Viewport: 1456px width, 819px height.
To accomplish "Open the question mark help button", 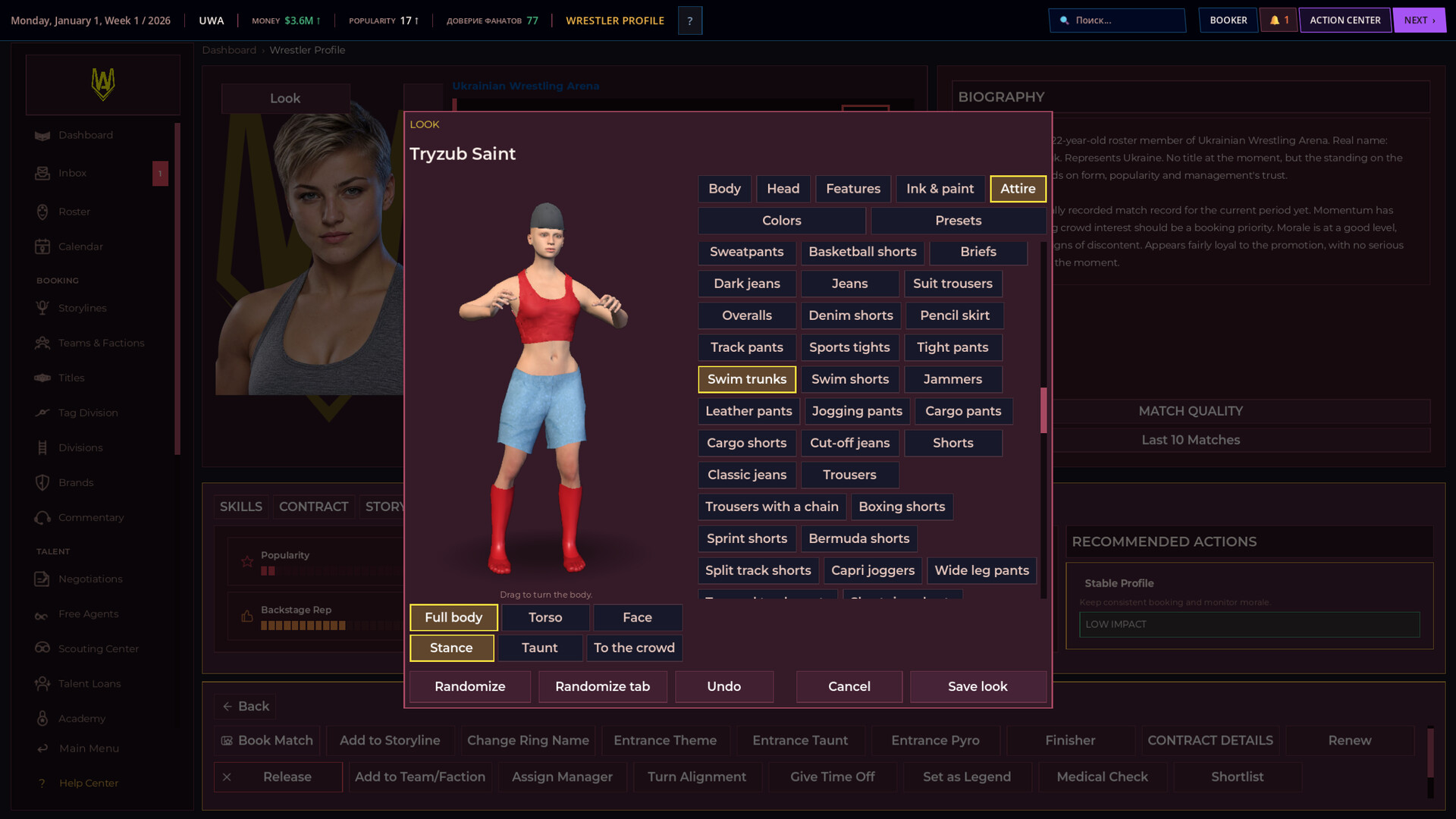I will tap(689, 20).
